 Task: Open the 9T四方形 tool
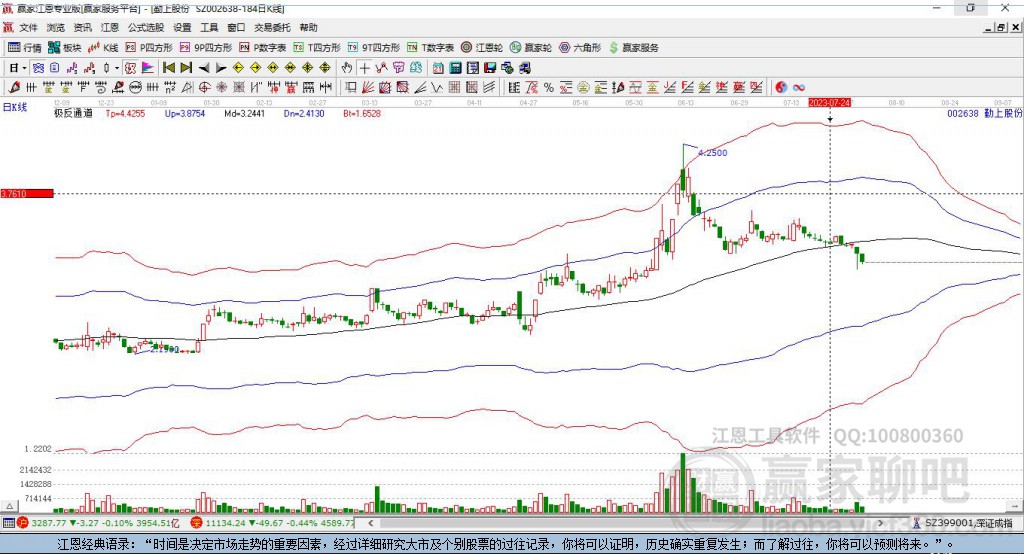click(374, 48)
